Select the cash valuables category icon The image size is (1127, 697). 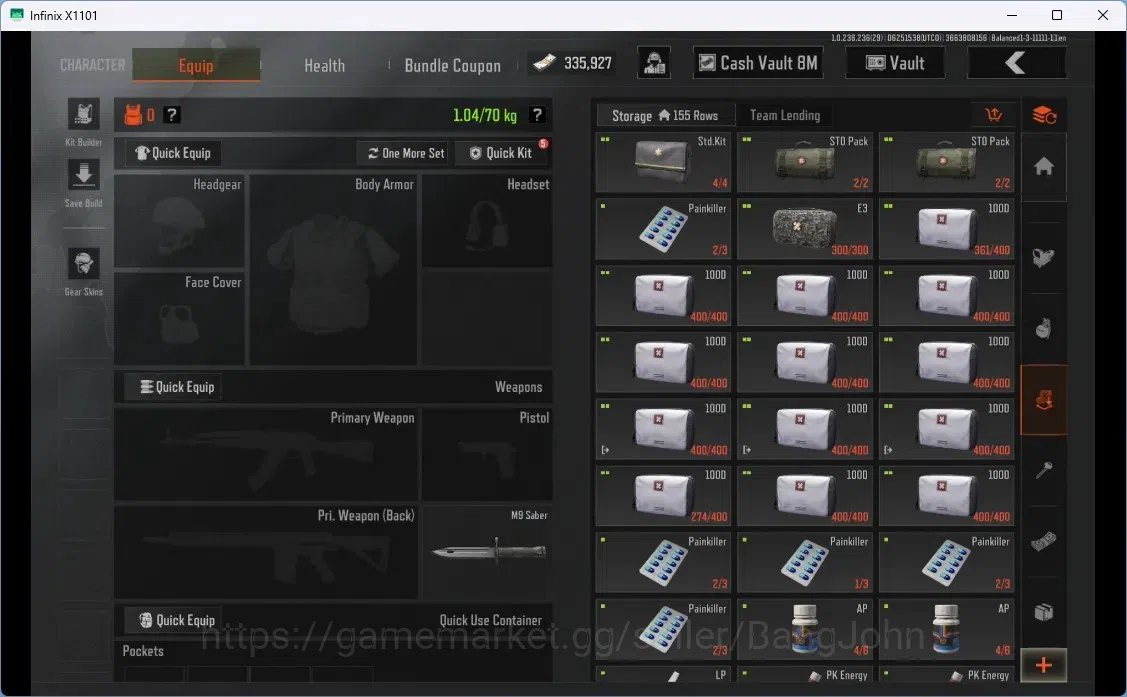[x=1044, y=541]
